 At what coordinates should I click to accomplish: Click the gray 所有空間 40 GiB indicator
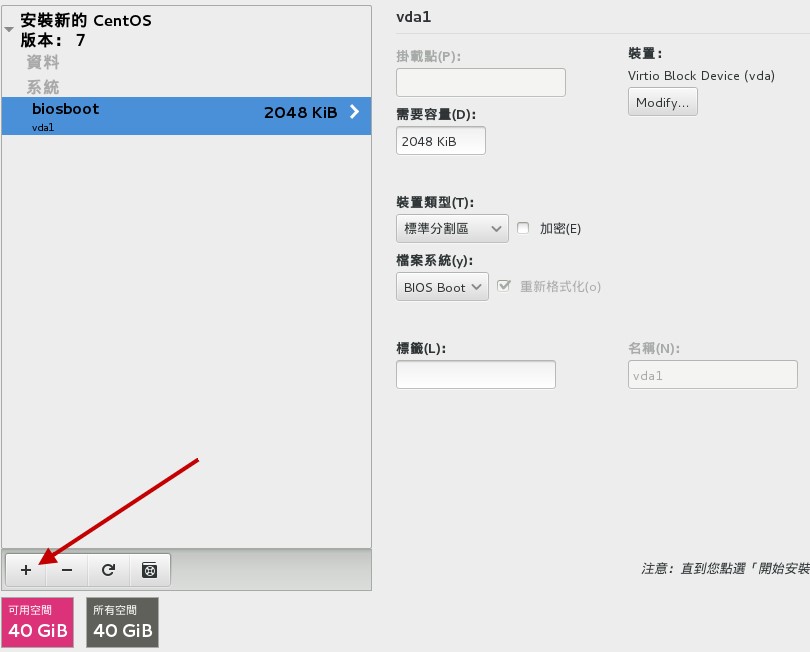122,621
